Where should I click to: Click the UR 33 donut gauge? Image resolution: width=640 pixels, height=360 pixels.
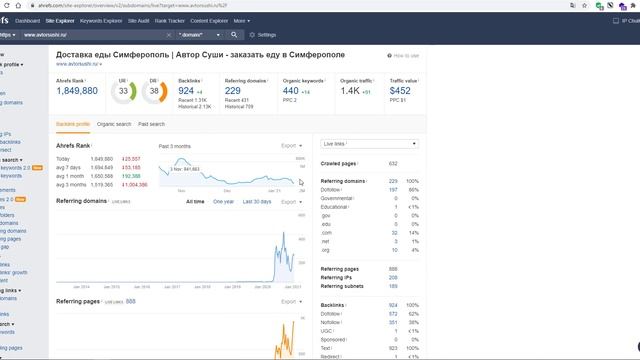point(124,91)
